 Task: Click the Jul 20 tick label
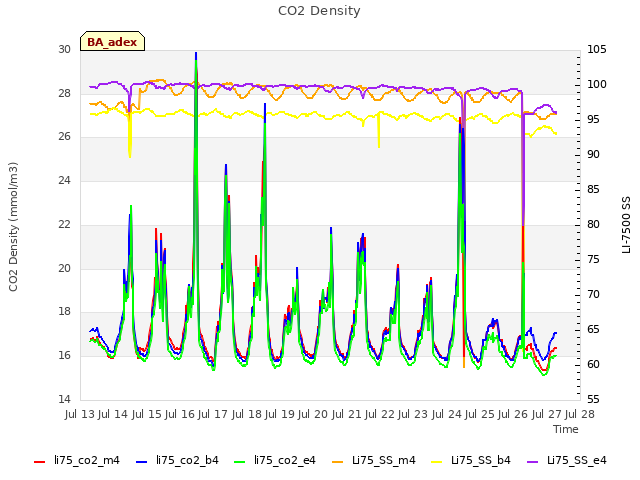(315, 414)
